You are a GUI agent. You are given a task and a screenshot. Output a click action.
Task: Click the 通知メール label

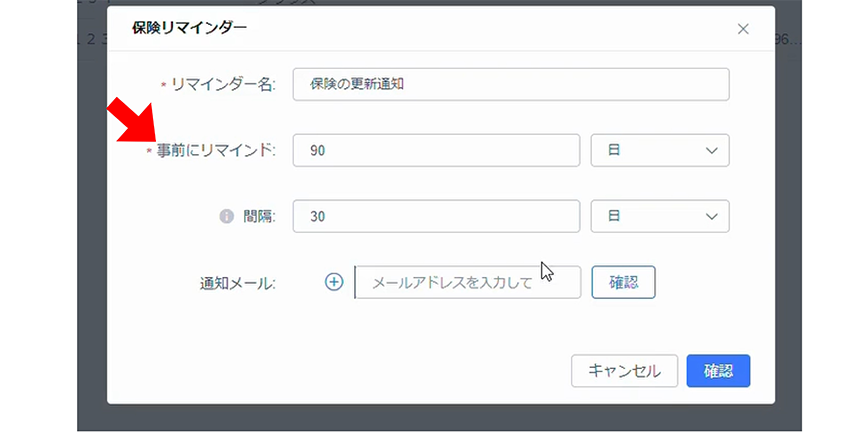(237, 283)
